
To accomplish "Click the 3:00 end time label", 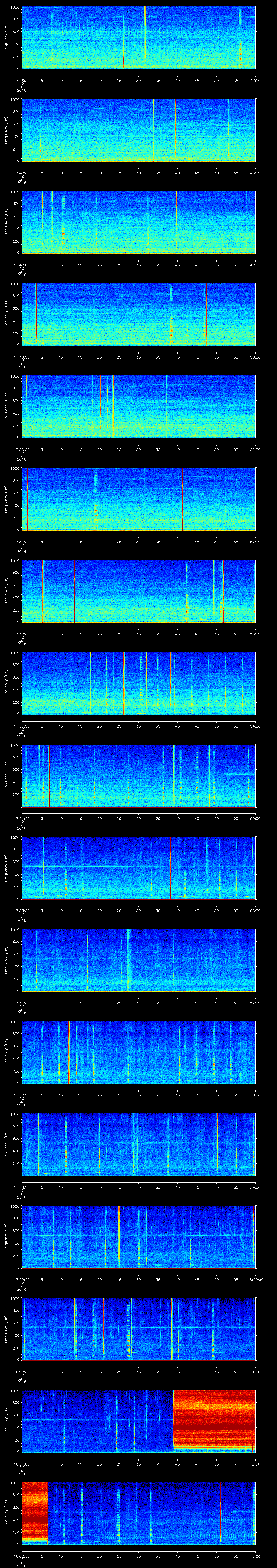I will click(256, 1556).
